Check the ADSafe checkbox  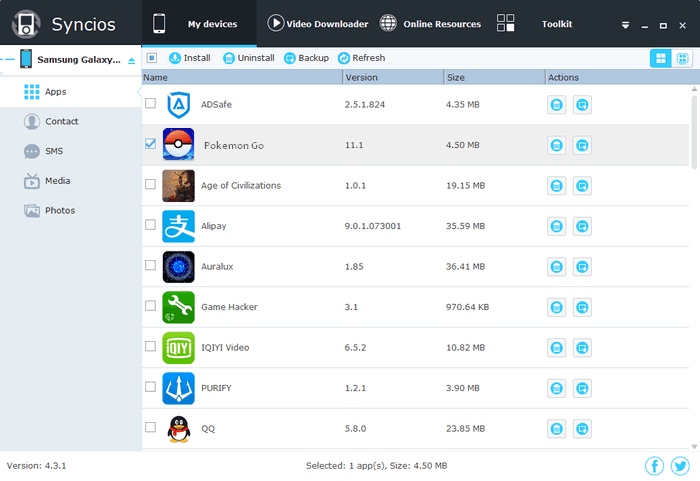coord(150,103)
